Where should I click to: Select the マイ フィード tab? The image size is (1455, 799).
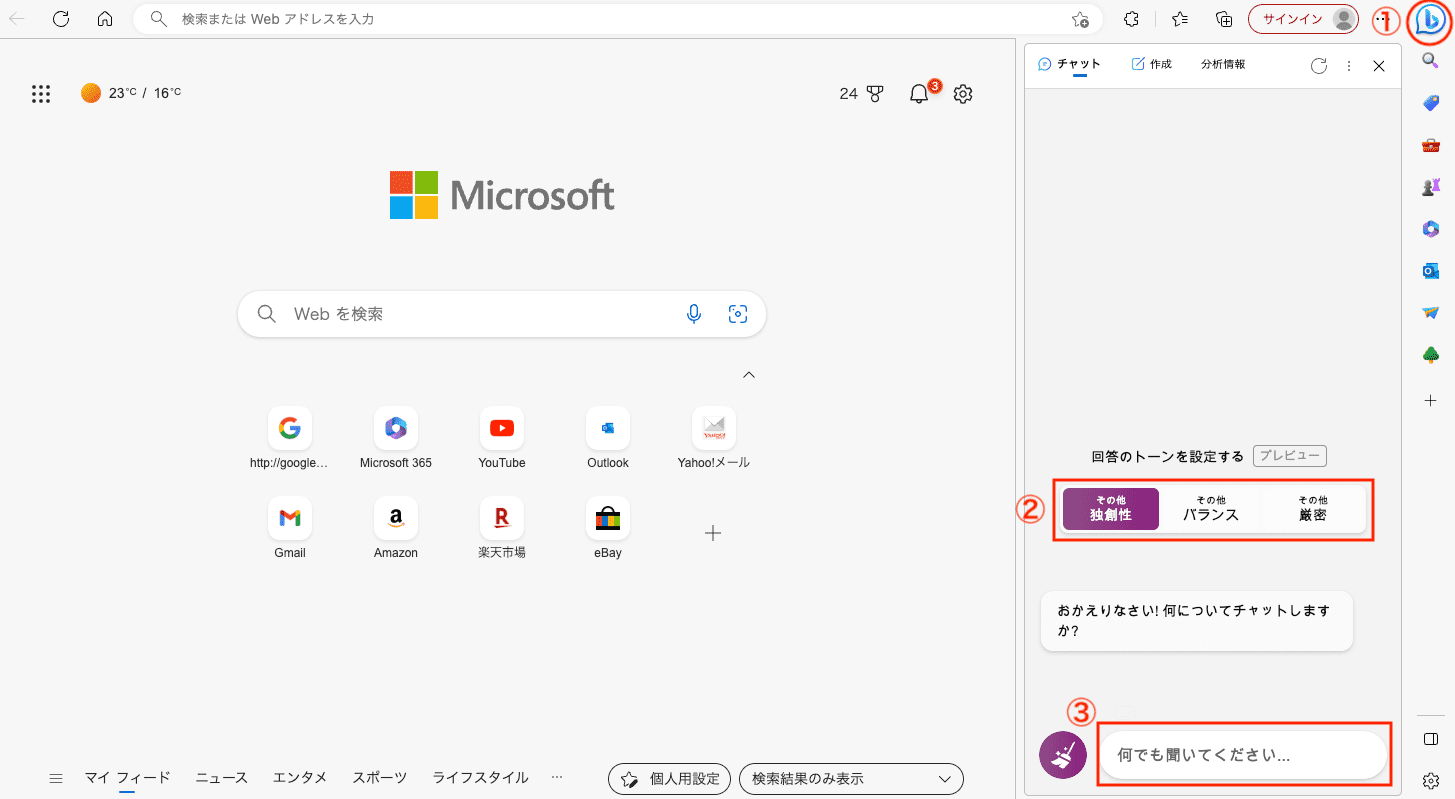point(127,777)
